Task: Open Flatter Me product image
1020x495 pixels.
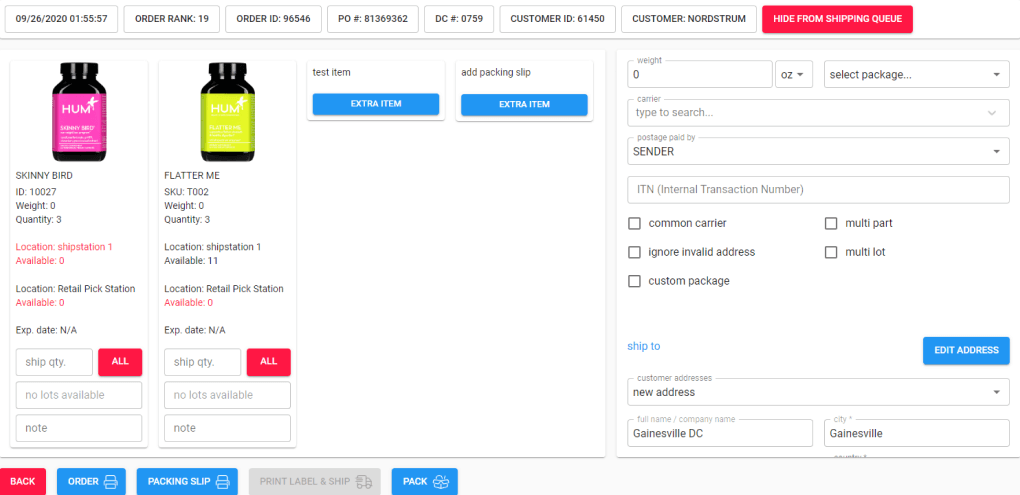Action: click(x=227, y=112)
